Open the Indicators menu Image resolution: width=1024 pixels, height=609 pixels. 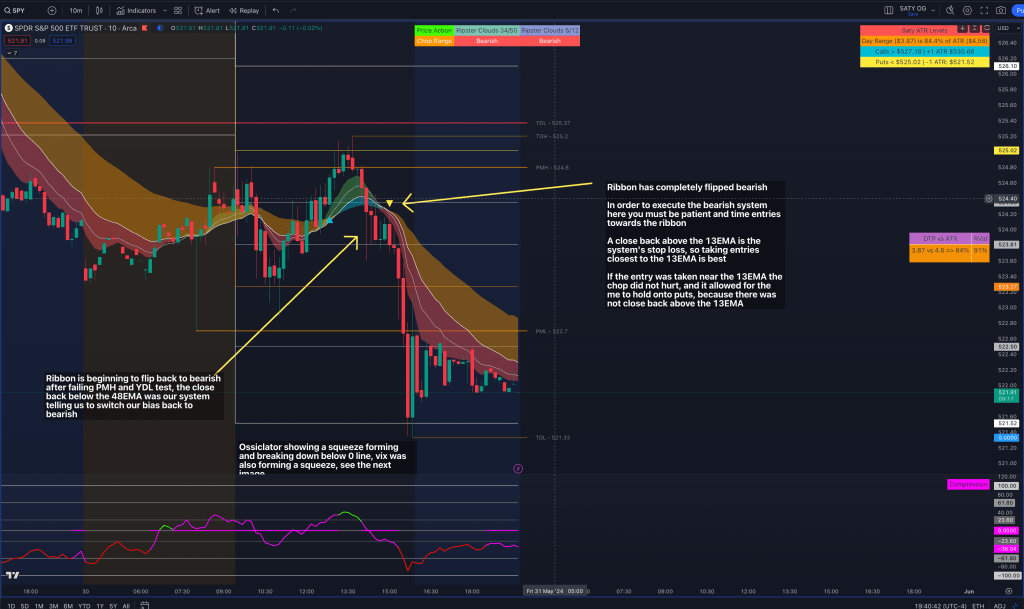click(137, 10)
